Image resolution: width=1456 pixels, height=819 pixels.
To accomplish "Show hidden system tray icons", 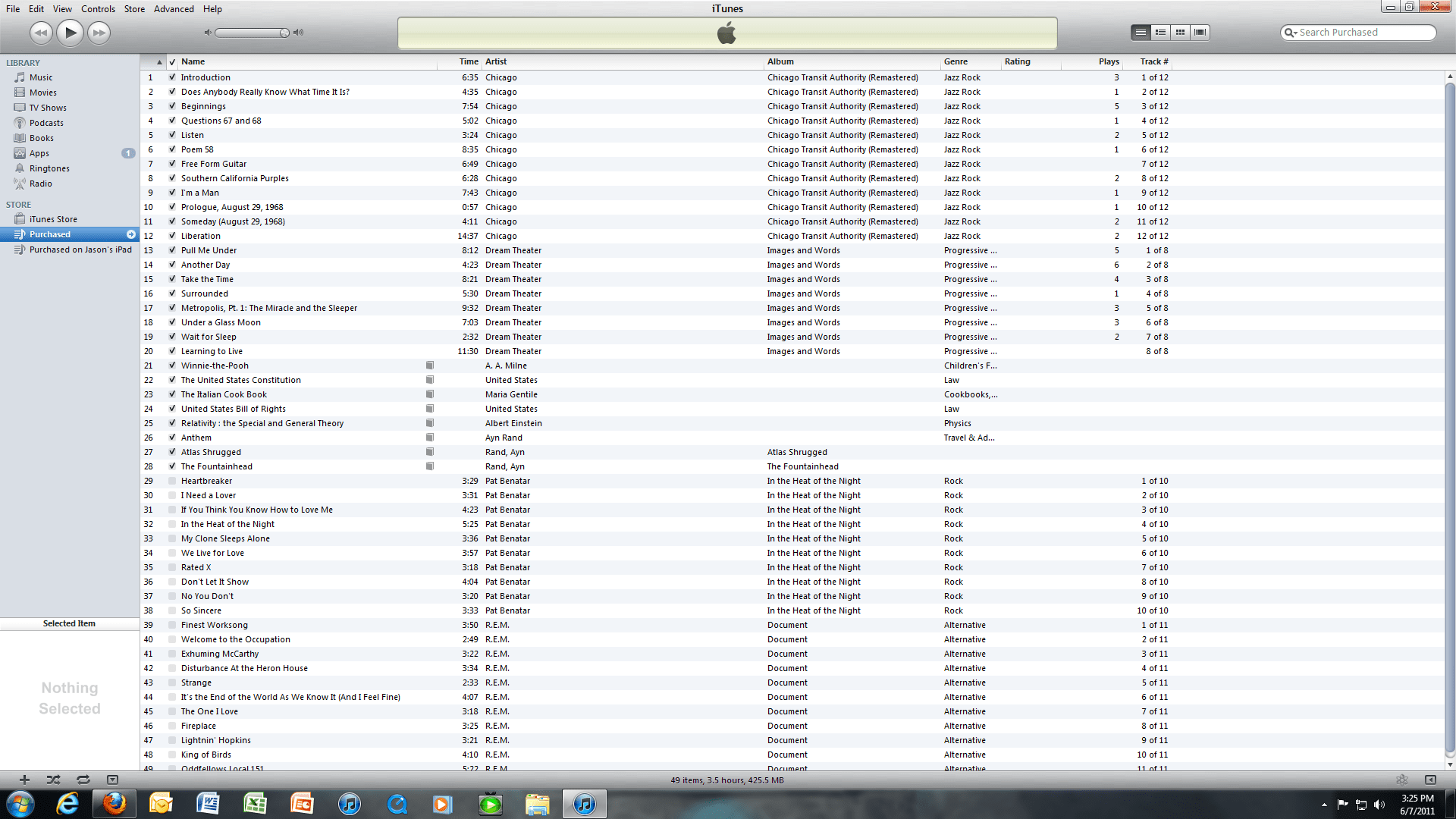I will point(1324,805).
